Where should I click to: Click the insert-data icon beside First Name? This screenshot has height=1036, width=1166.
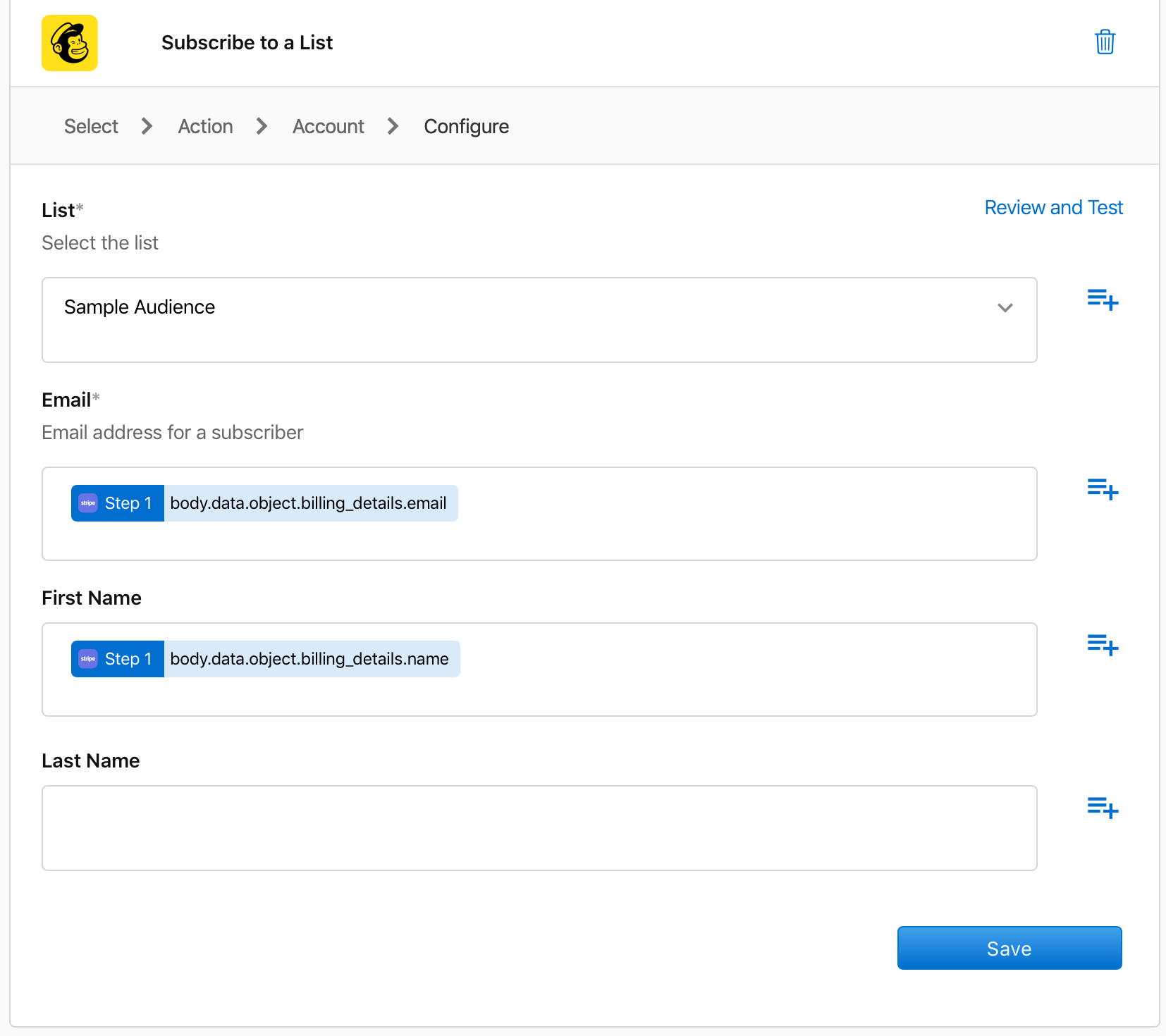(x=1103, y=645)
